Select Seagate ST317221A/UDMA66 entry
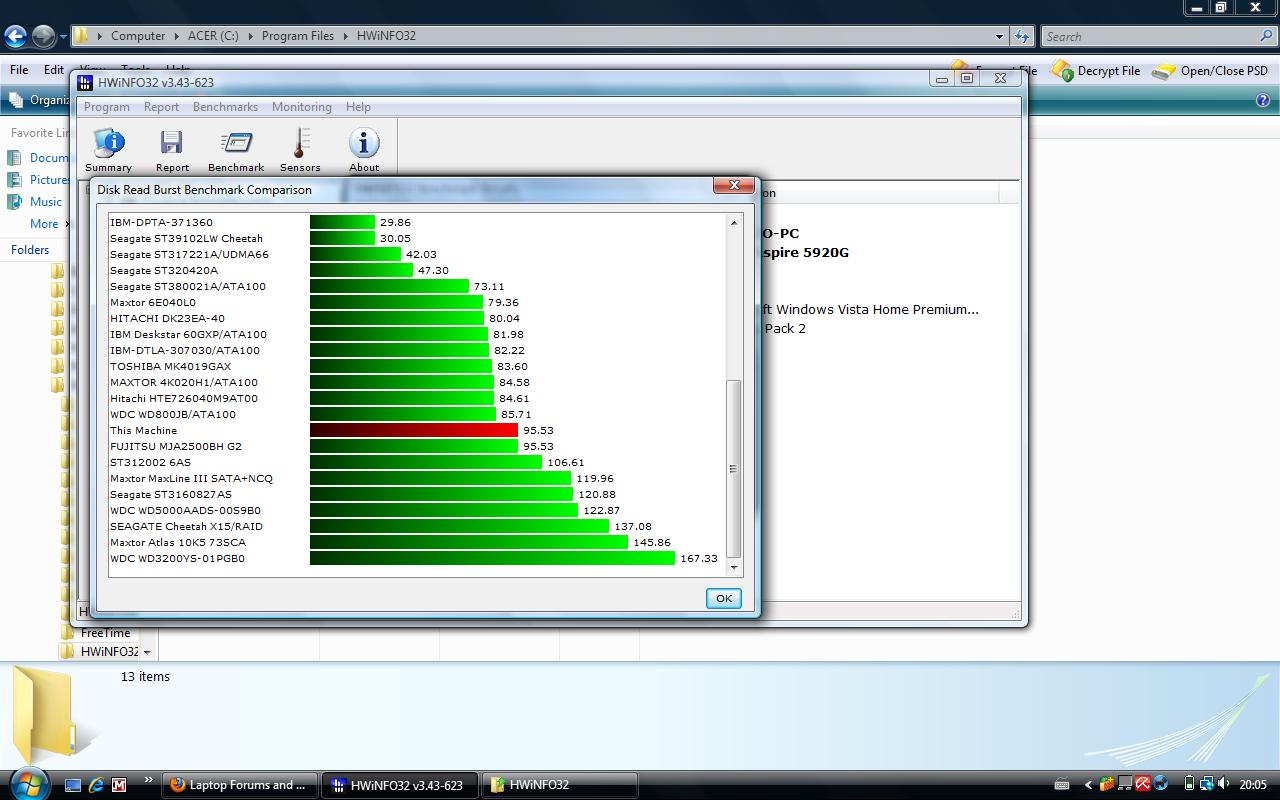Screen dimensions: 1280x800 (x=189, y=254)
